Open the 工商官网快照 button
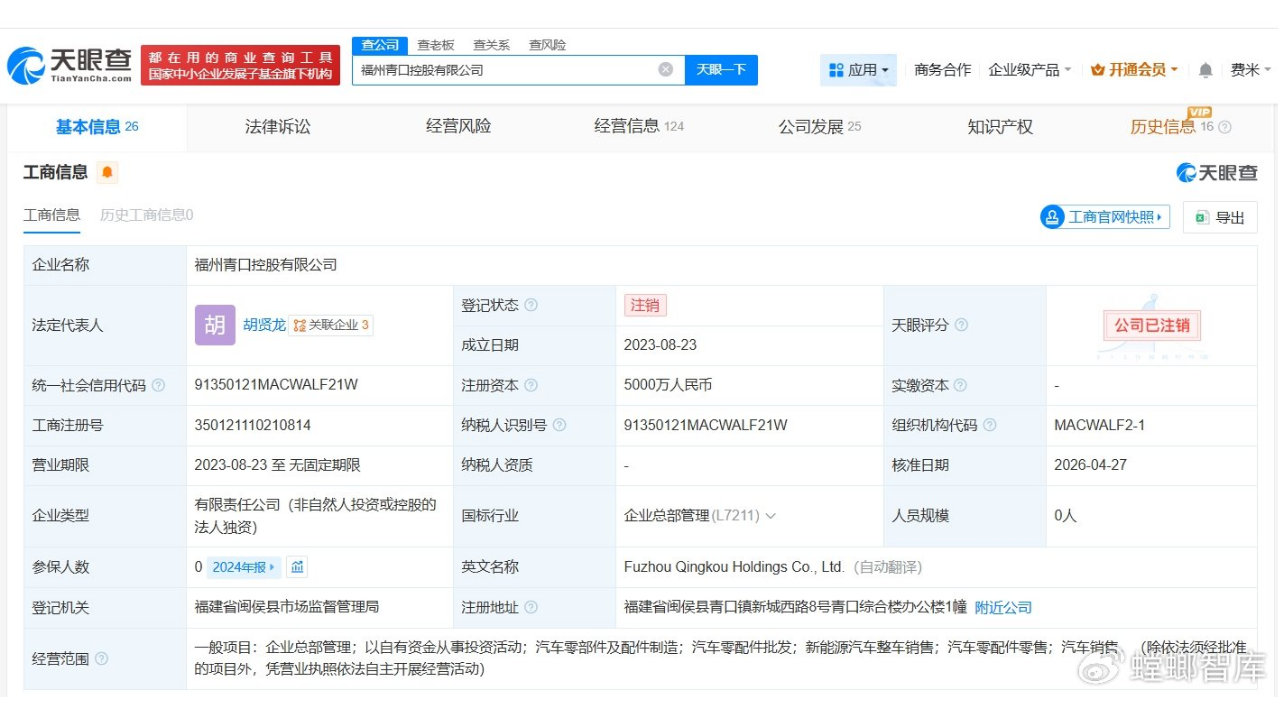Screen dimensions: 1280x719 [1105, 217]
